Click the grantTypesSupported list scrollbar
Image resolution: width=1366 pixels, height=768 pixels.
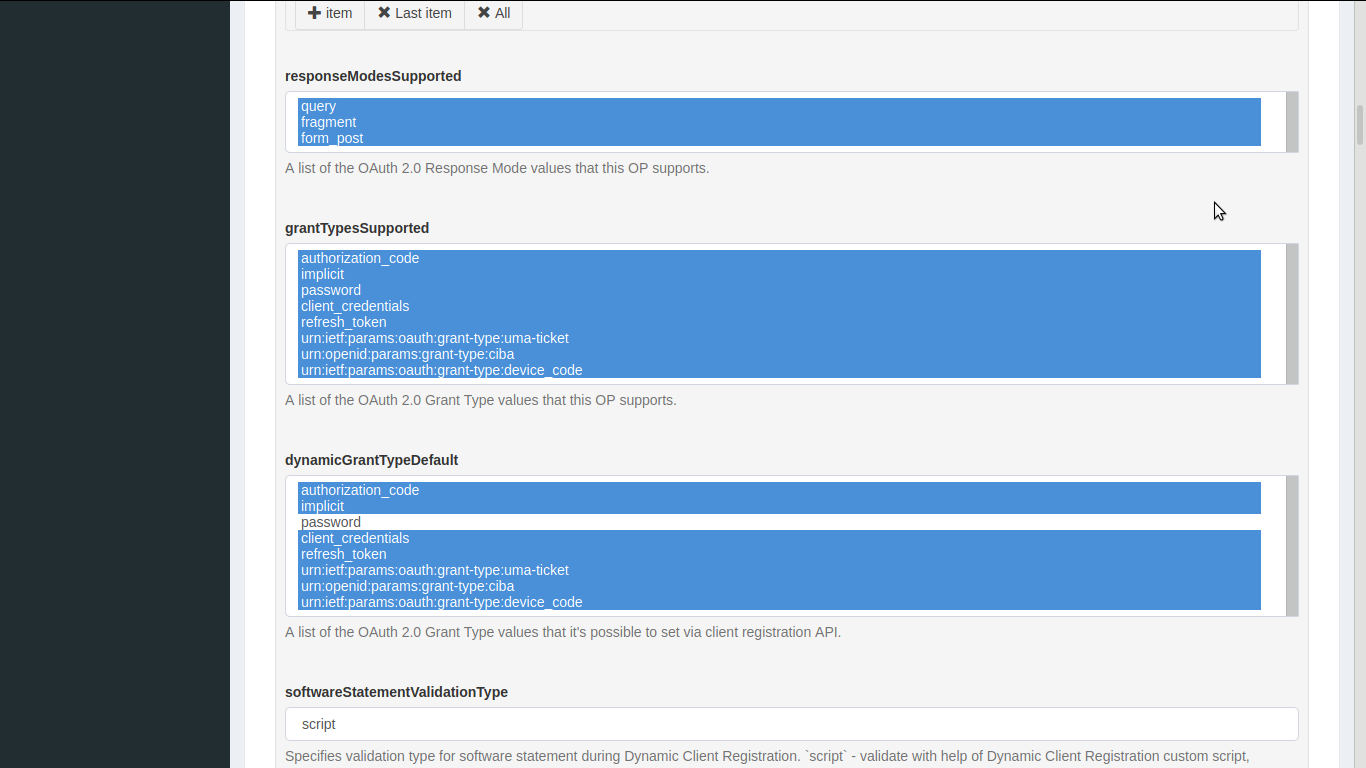1292,314
